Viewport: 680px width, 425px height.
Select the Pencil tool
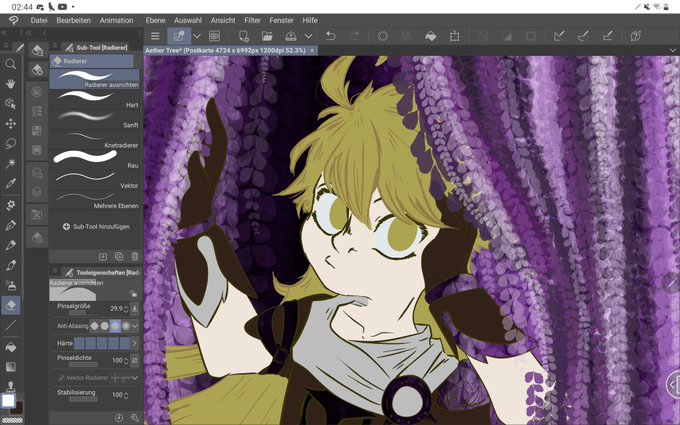click(10, 245)
